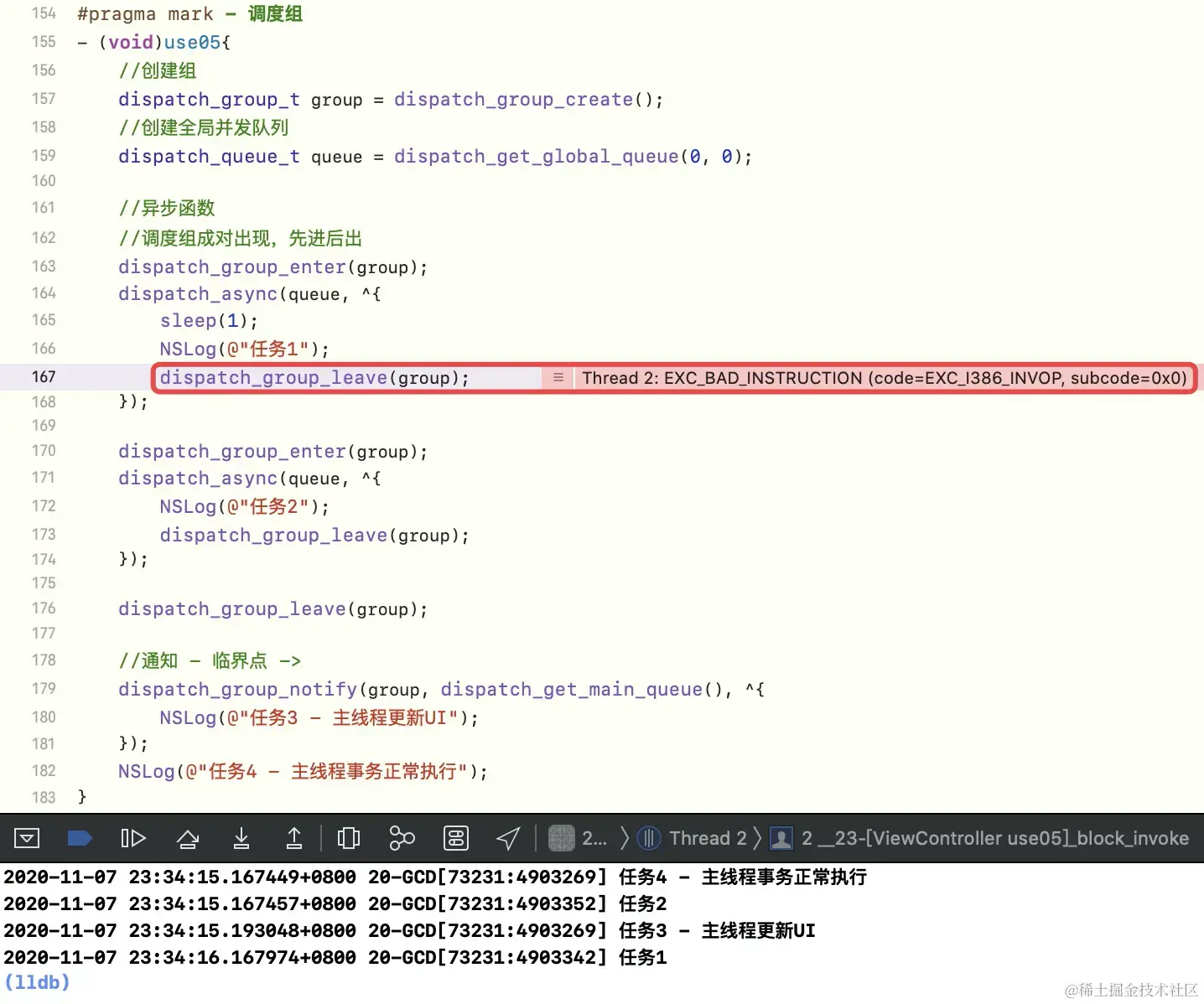
Task: Click the 通知 临界点 comment
Action: [210, 661]
